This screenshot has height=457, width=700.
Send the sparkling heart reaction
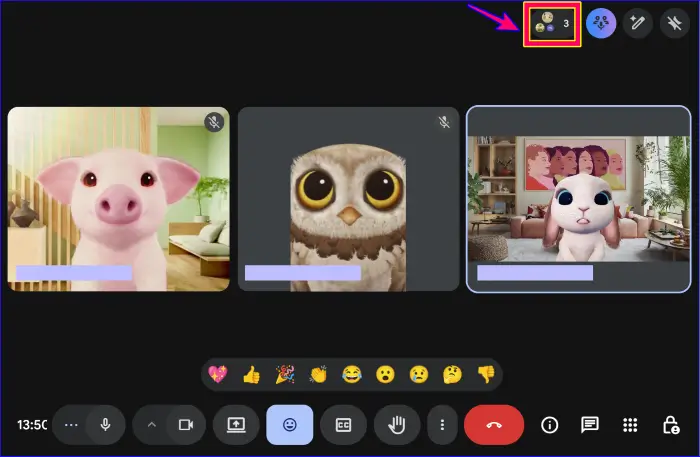218,374
